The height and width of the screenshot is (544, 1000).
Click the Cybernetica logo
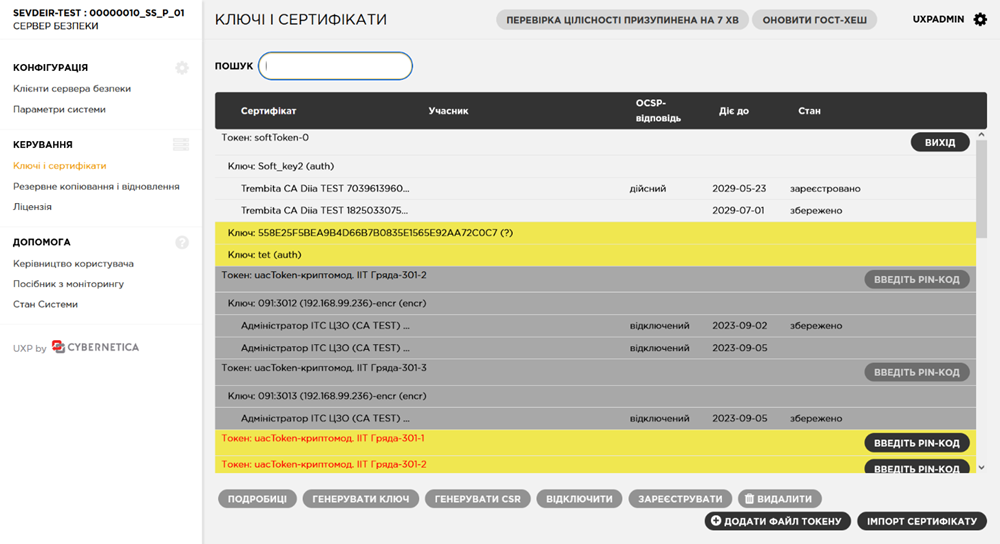96,348
